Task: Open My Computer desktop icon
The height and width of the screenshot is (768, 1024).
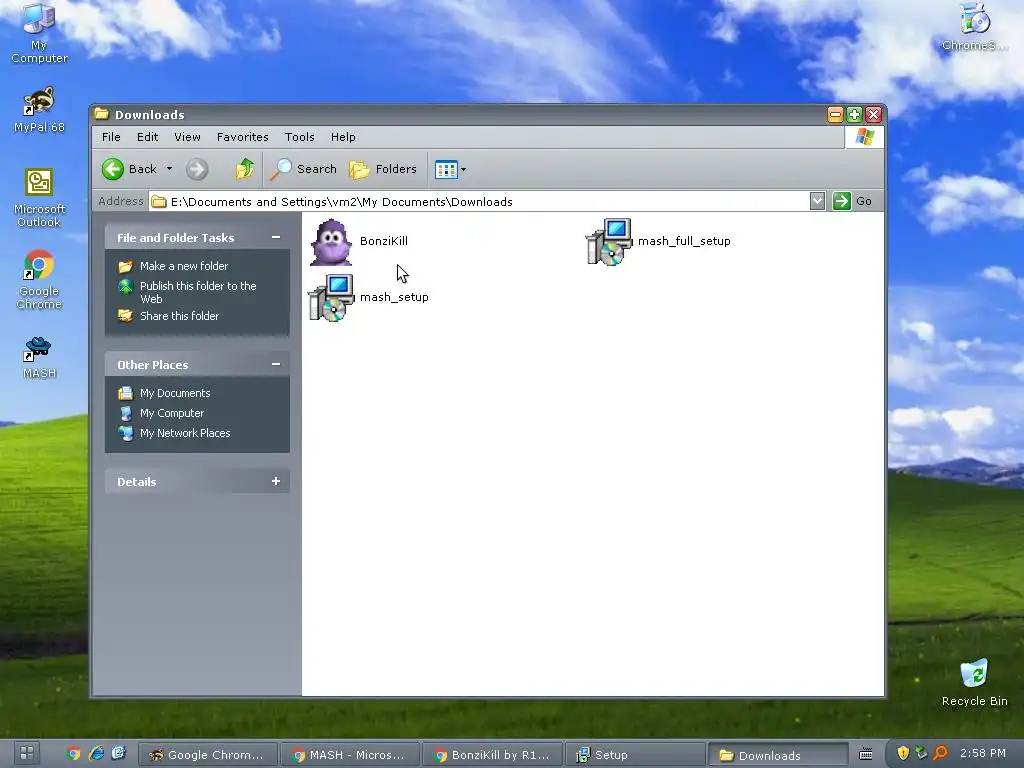Action: click(39, 33)
